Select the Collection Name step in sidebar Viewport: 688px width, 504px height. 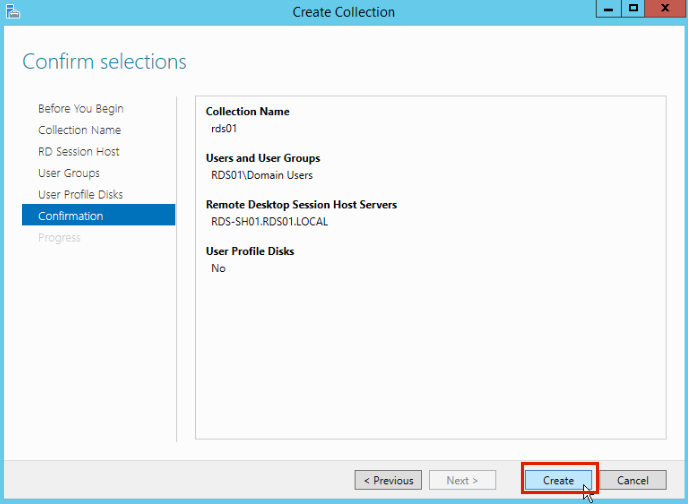click(x=79, y=130)
